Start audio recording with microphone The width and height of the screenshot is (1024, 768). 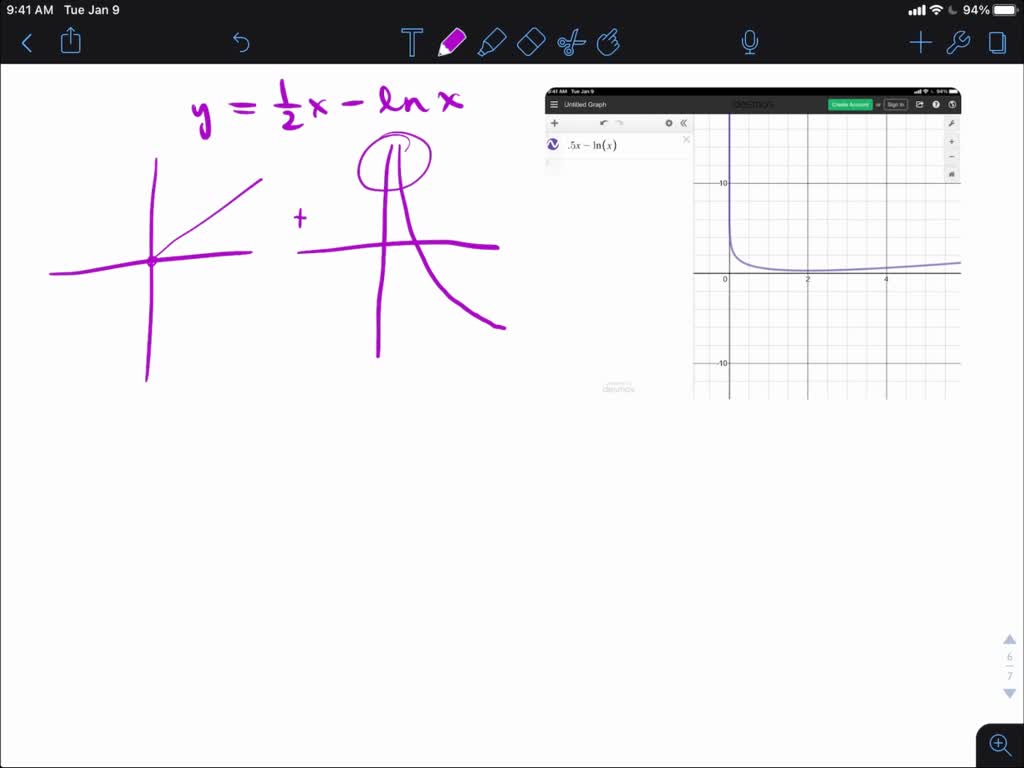coord(749,42)
